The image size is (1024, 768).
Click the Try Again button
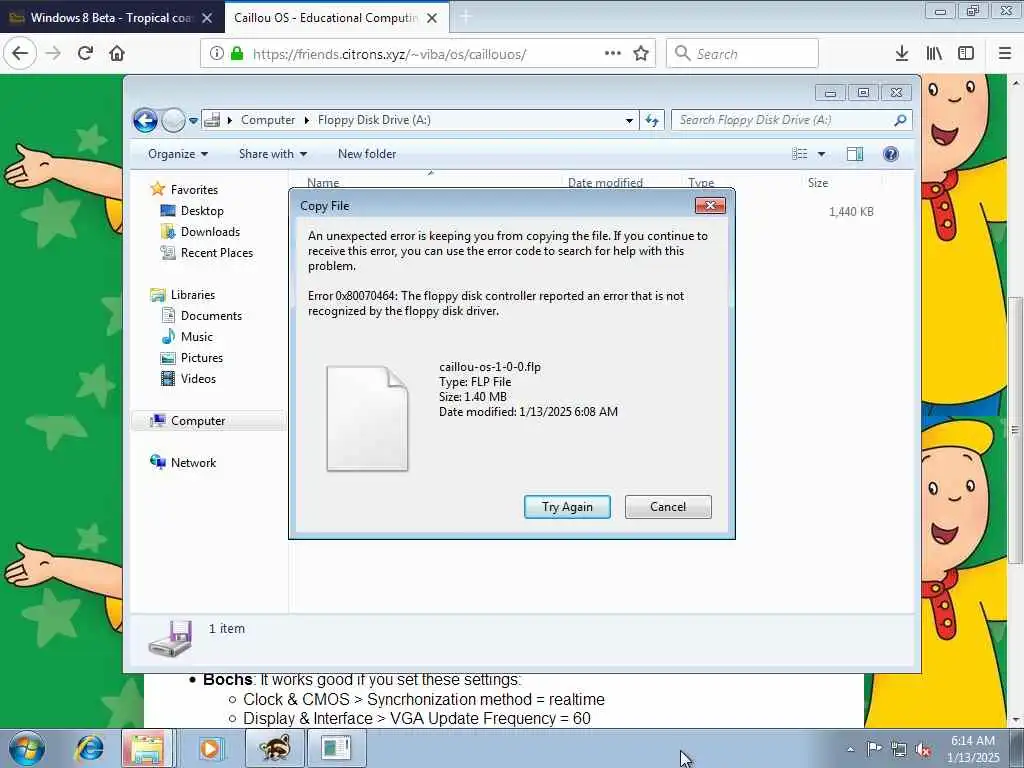coord(567,507)
